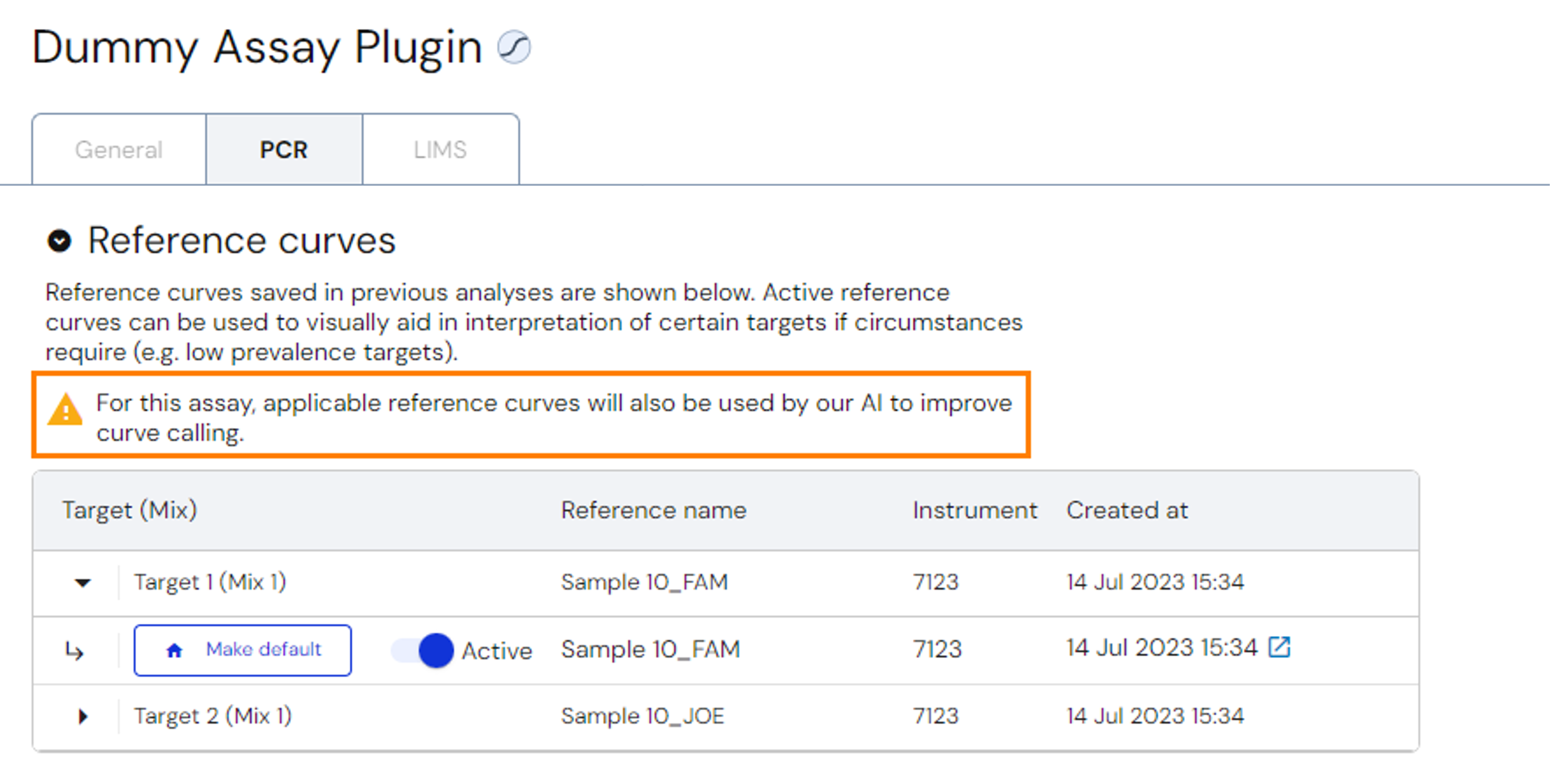Open the LIMS tab
1568x767 pixels.
pos(440,150)
